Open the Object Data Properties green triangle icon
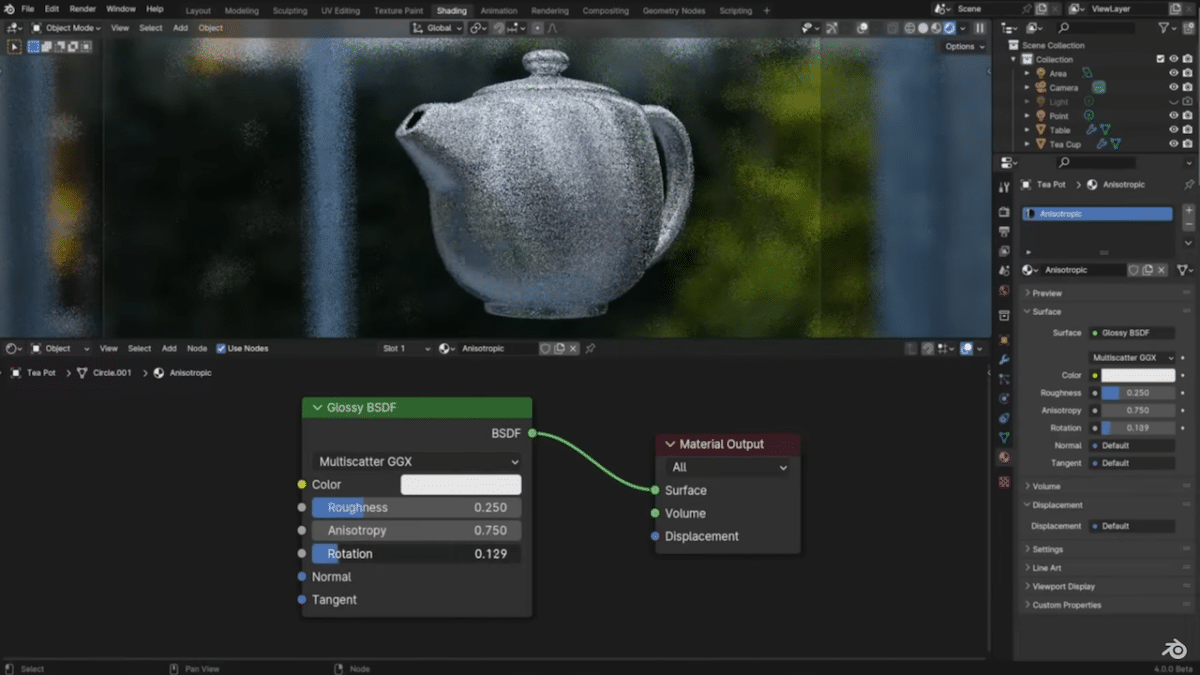Image resolution: width=1200 pixels, height=675 pixels. point(1005,436)
